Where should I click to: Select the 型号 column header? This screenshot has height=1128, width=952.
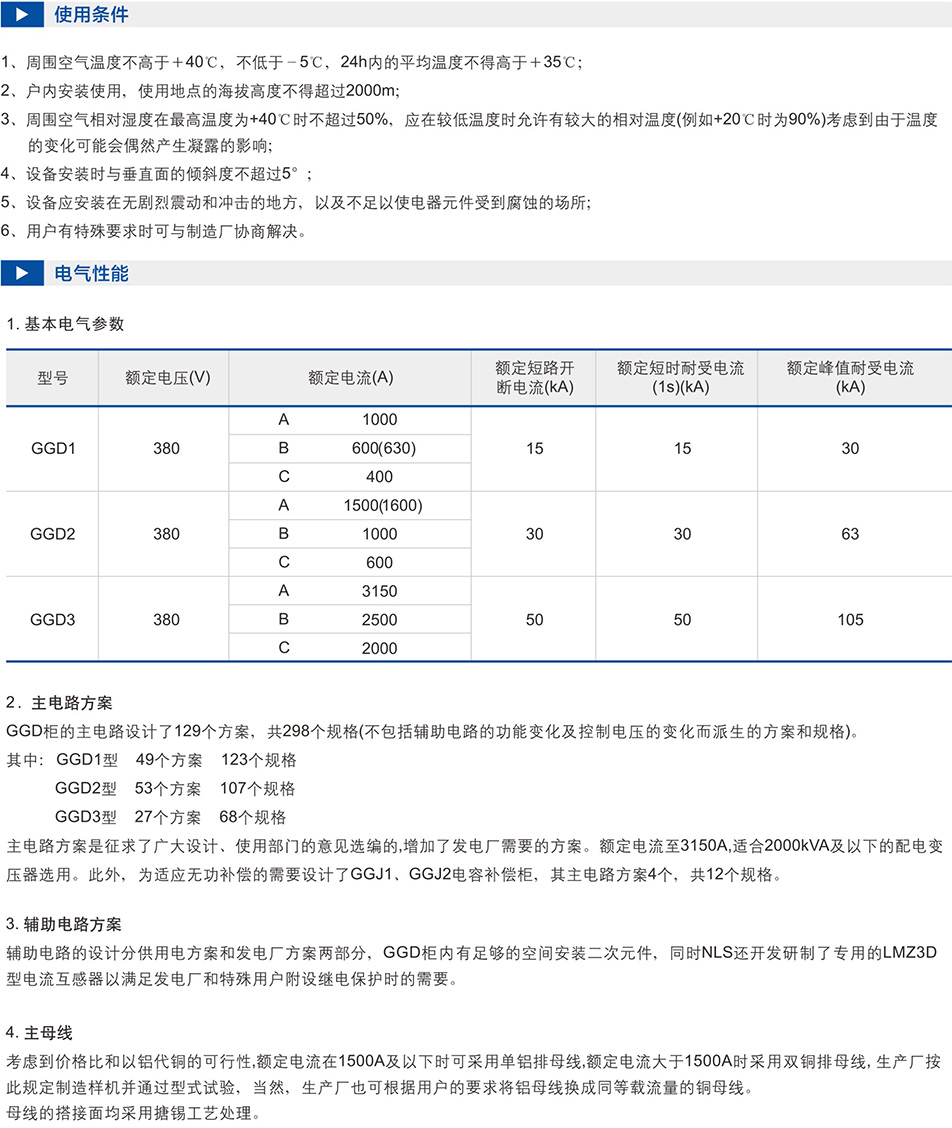pos(53,378)
